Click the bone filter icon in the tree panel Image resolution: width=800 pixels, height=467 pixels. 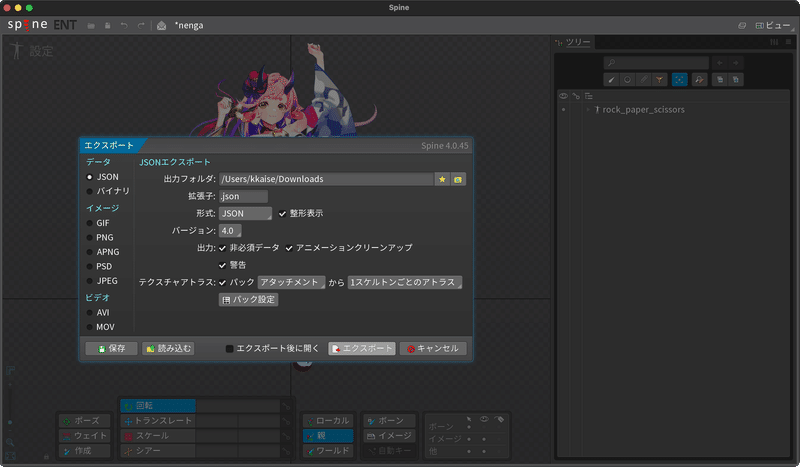click(x=611, y=80)
